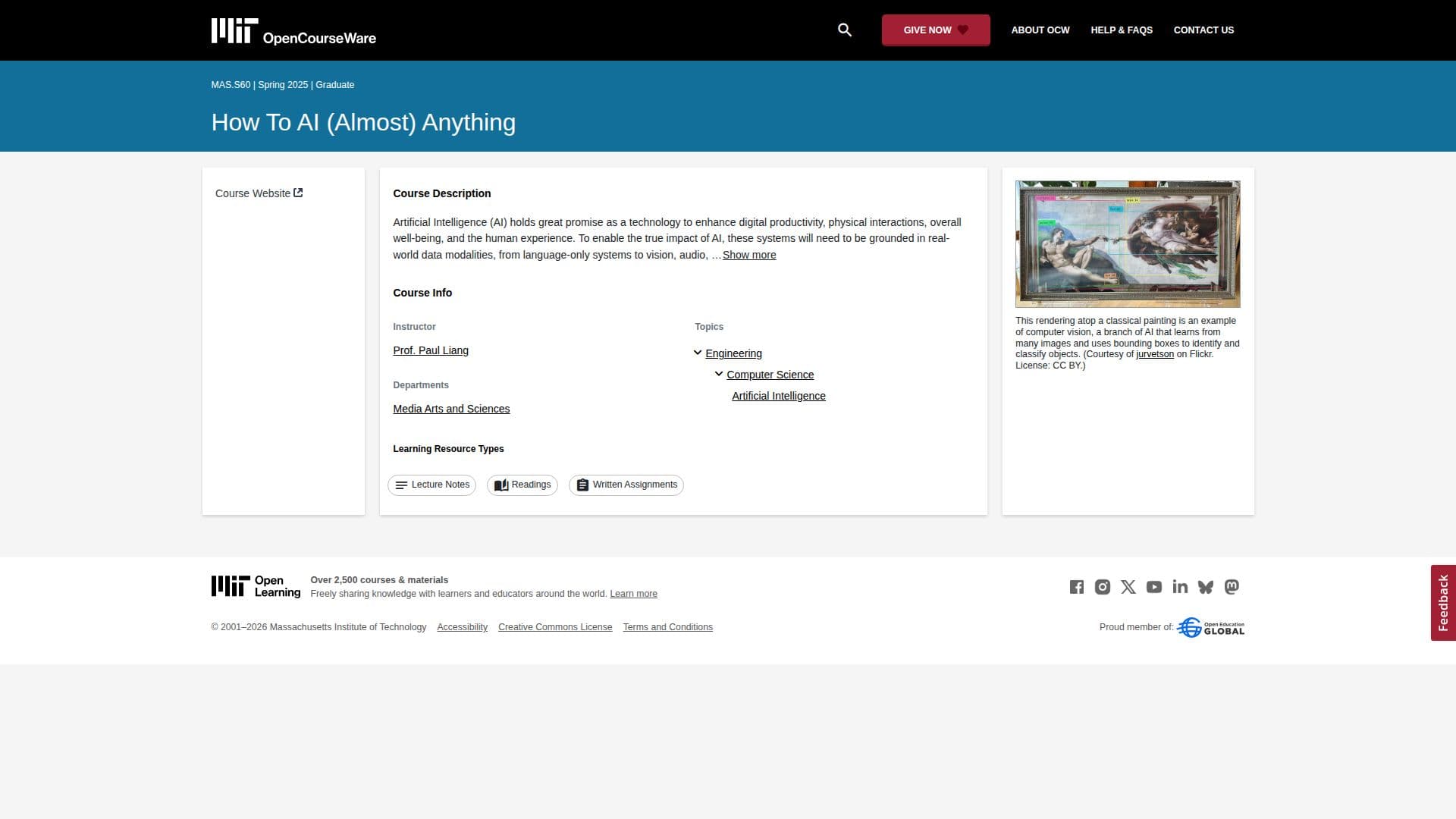Screen dimensions: 1456x819
Task: Open the Instagram social icon
Action: coord(1102,587)
